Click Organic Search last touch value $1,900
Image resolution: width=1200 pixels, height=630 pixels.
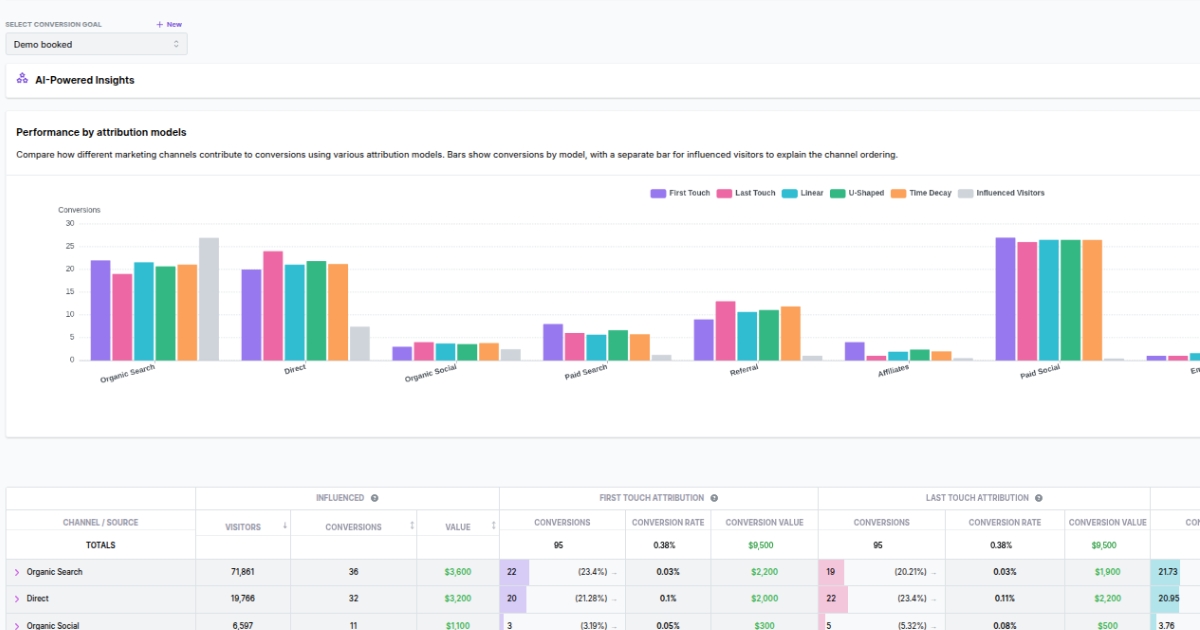tap(1107, 572)
